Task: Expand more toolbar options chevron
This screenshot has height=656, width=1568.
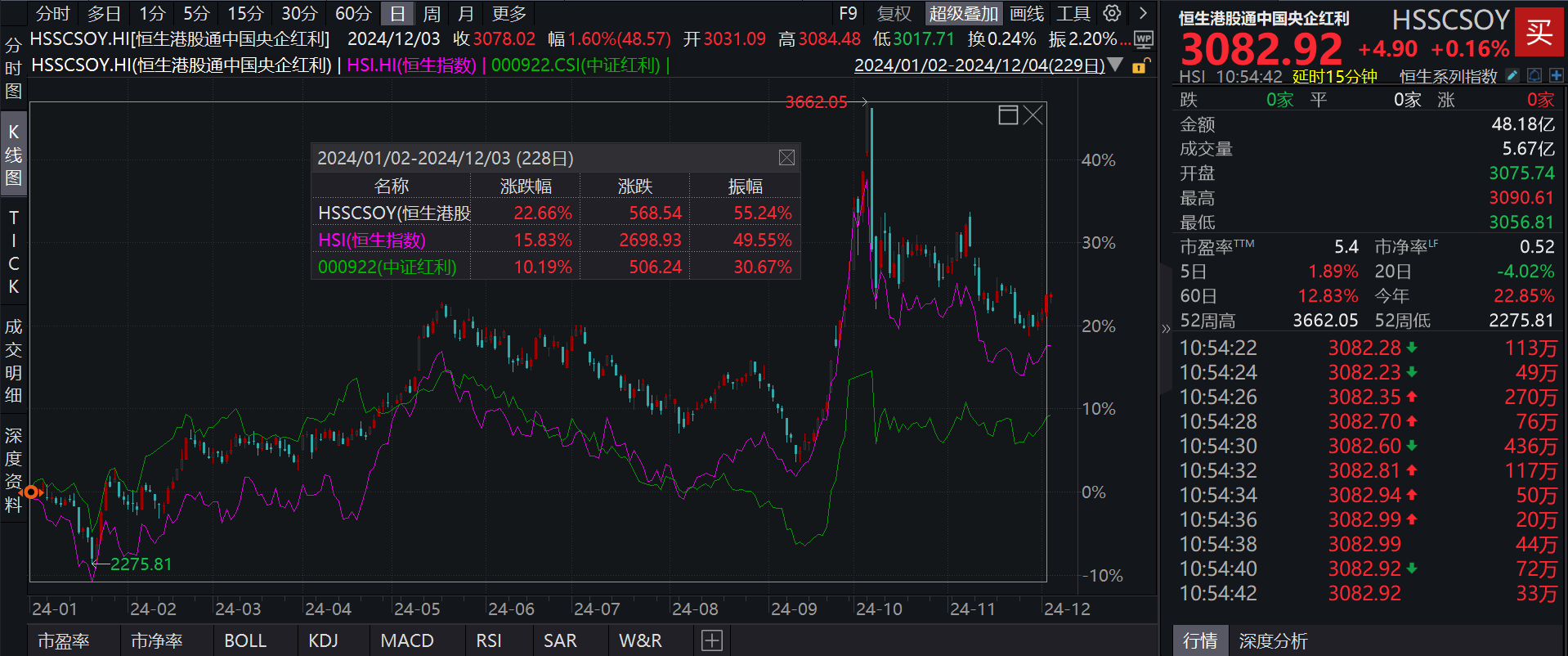Action: pos(1143,13)
